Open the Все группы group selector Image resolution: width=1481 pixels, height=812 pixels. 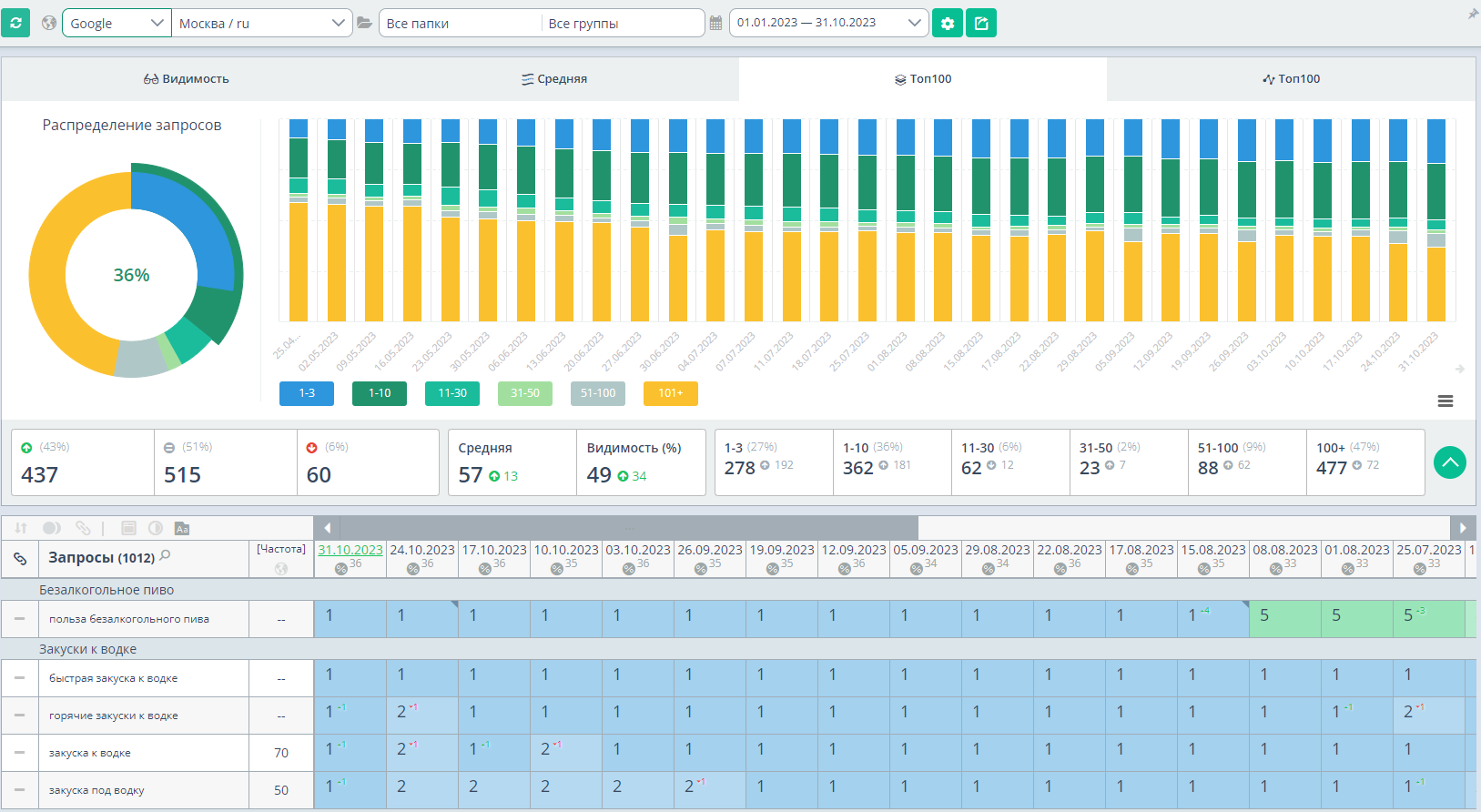(x=623, y=23)
